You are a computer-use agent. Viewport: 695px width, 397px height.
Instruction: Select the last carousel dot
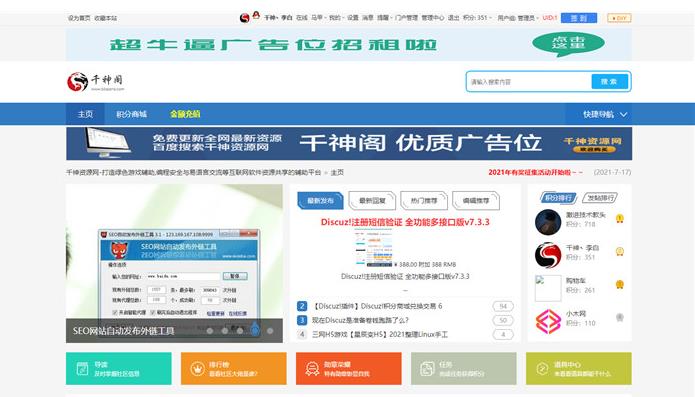(x=270, y=331)
